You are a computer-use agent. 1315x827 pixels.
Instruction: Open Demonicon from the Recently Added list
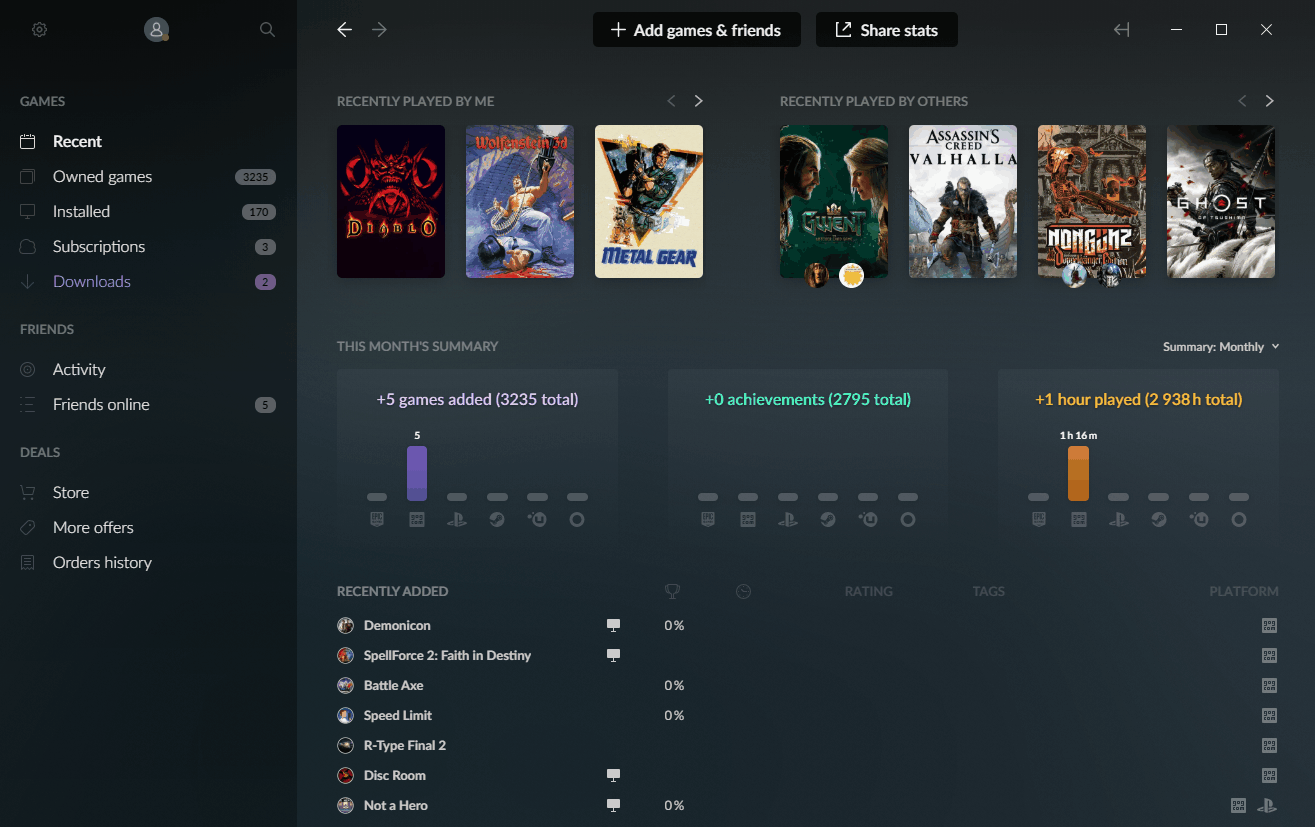coord(397,625)
